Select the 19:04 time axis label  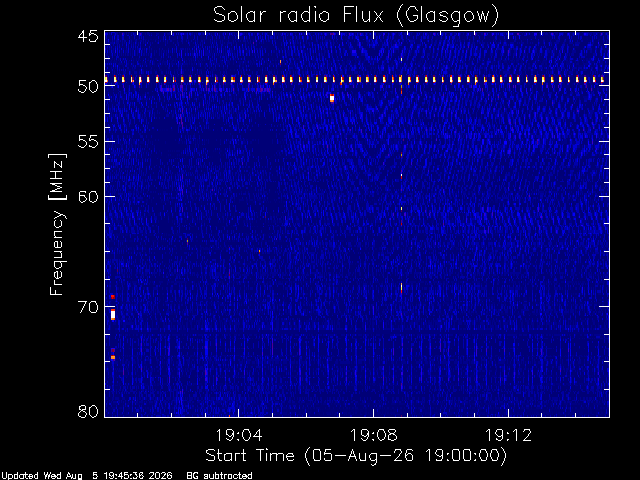pos(239,435)
